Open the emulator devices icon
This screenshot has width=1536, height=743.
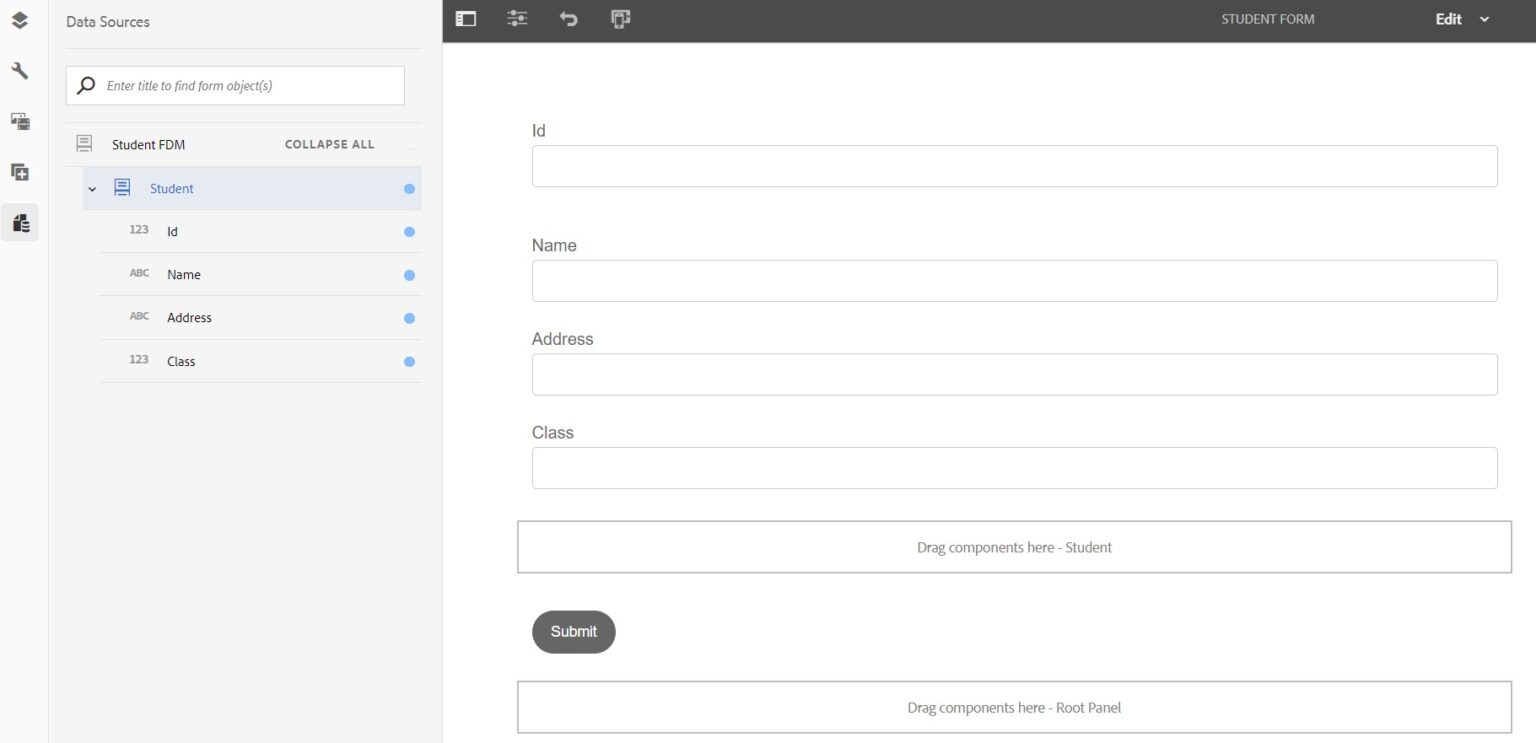620,19
